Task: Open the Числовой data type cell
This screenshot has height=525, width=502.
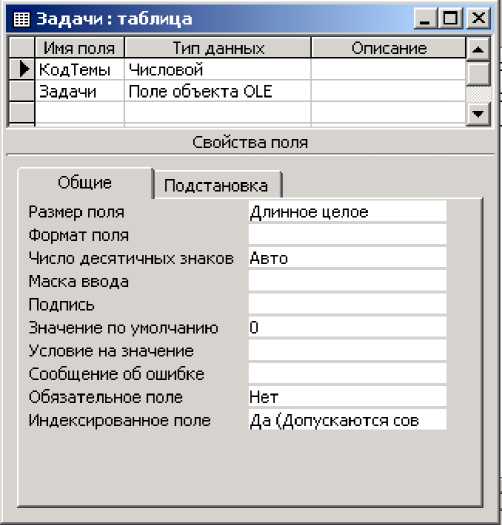Action: (218, 69)
